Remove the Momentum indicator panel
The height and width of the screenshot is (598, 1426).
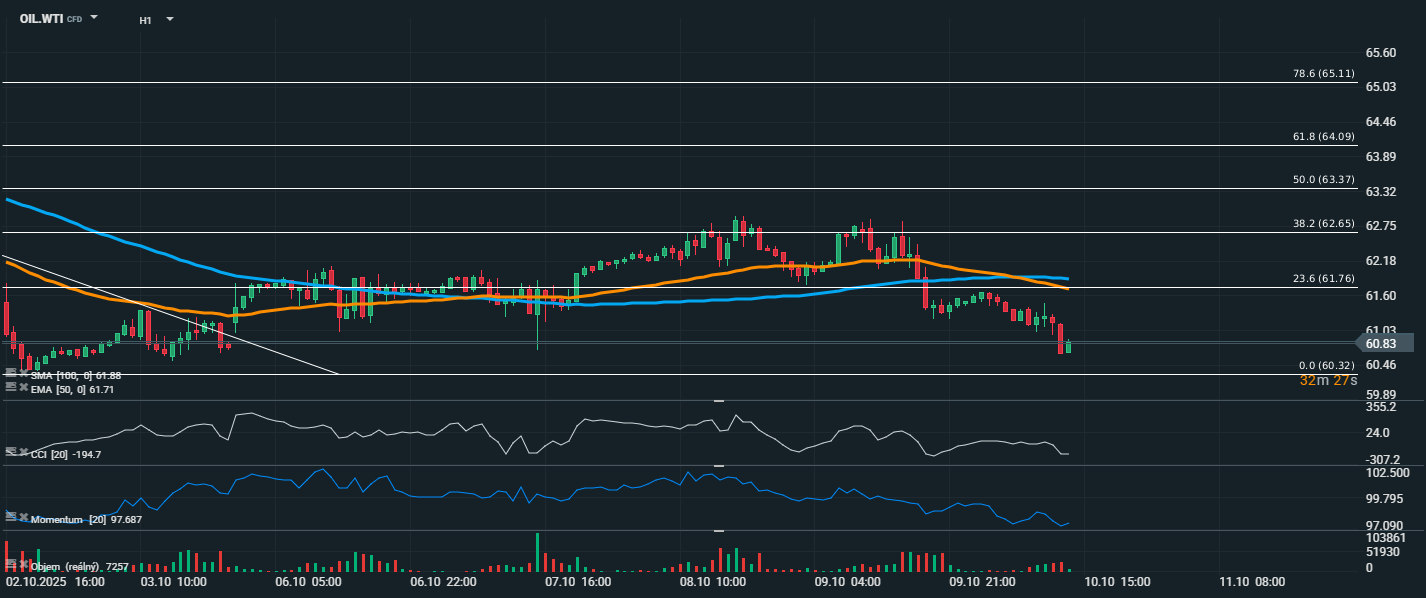23,517
